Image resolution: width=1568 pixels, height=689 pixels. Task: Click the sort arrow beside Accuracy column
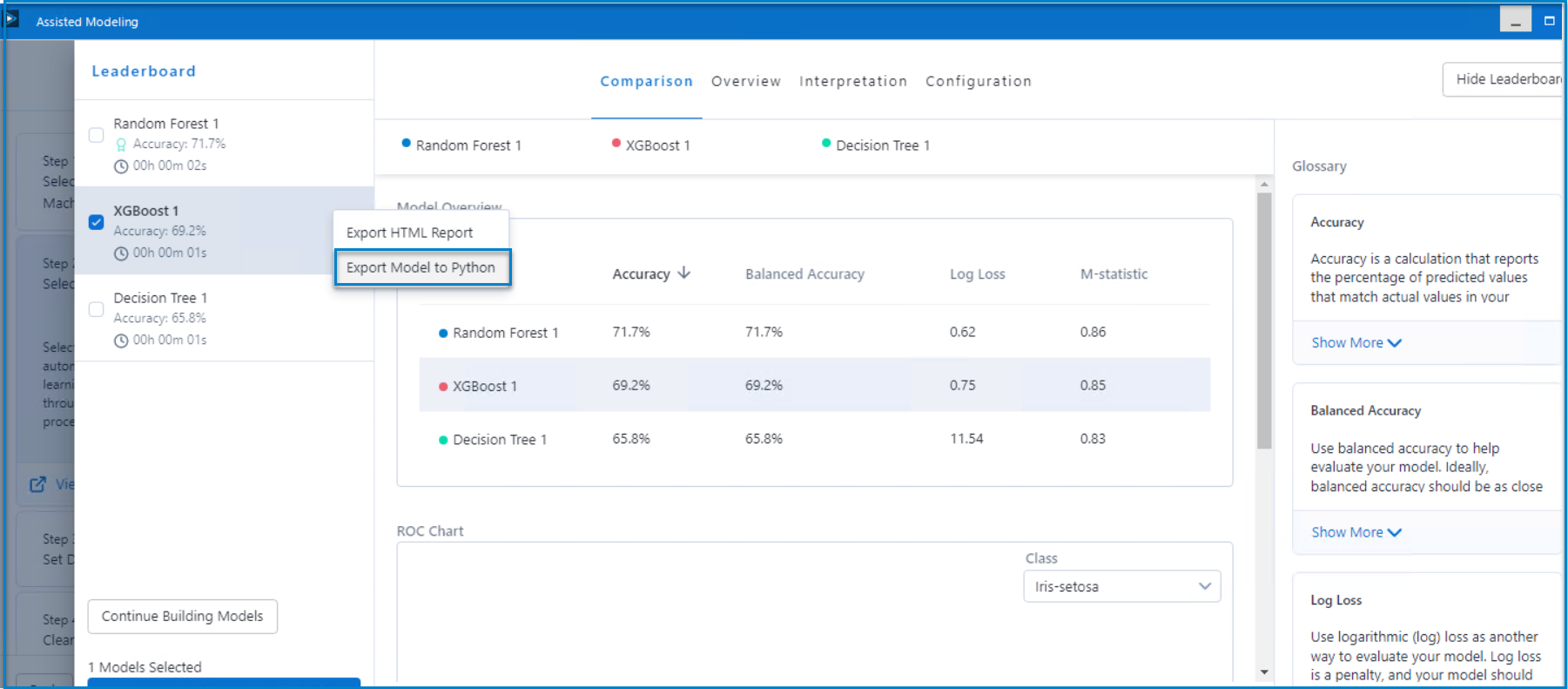[x=684, y=274]
